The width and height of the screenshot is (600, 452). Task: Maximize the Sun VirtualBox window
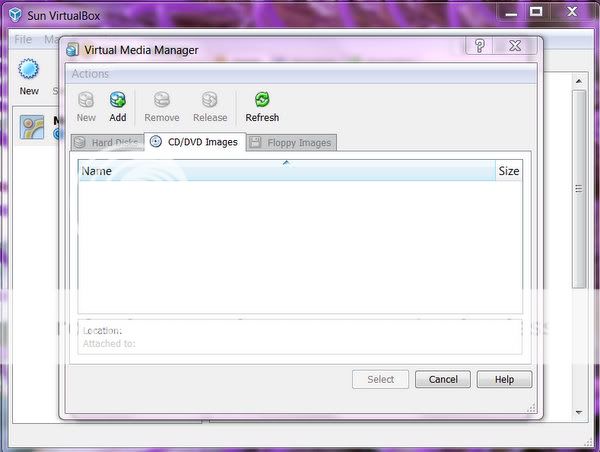coord(536,12)
